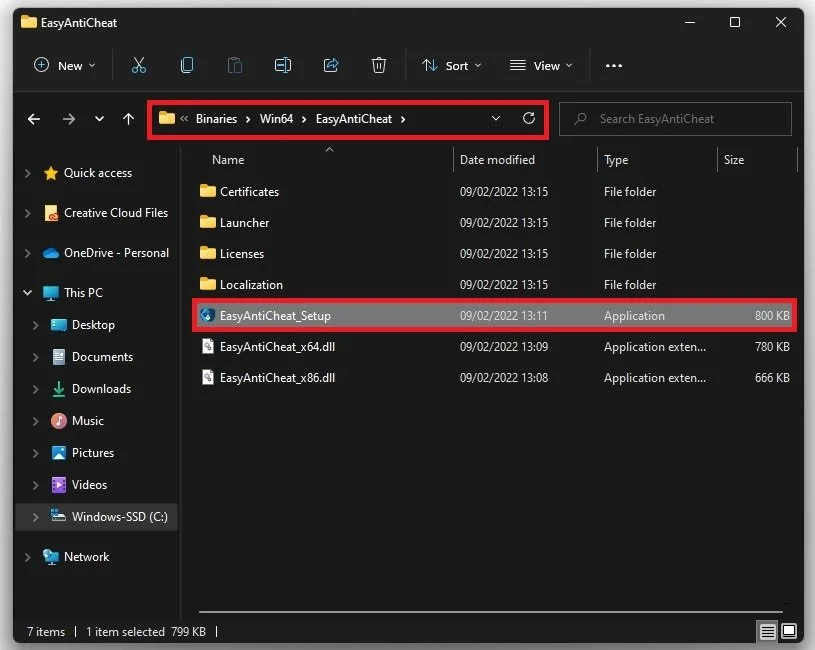Click the Paste clipboard icon
The image size is (815, 650).
(234, 65)
